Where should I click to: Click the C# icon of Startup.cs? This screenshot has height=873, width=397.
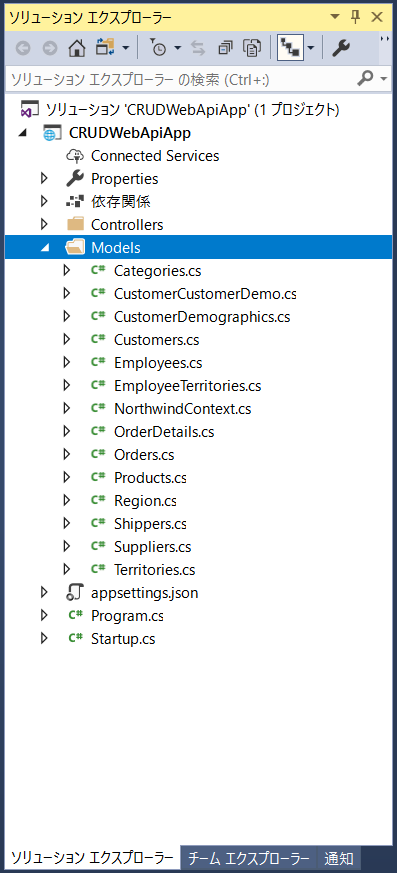[76, 638]
